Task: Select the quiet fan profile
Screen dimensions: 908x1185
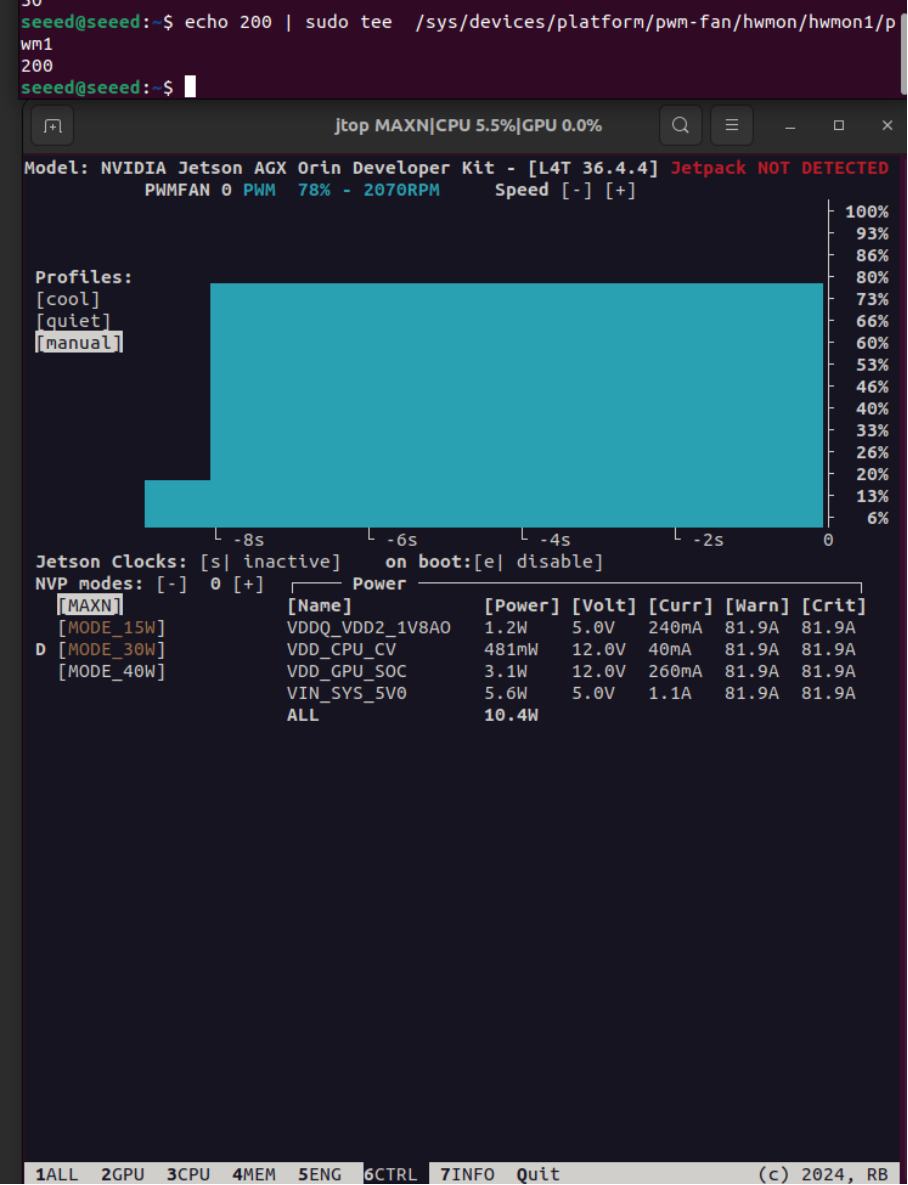Action: pyautogui.click(x=73, y=321)
